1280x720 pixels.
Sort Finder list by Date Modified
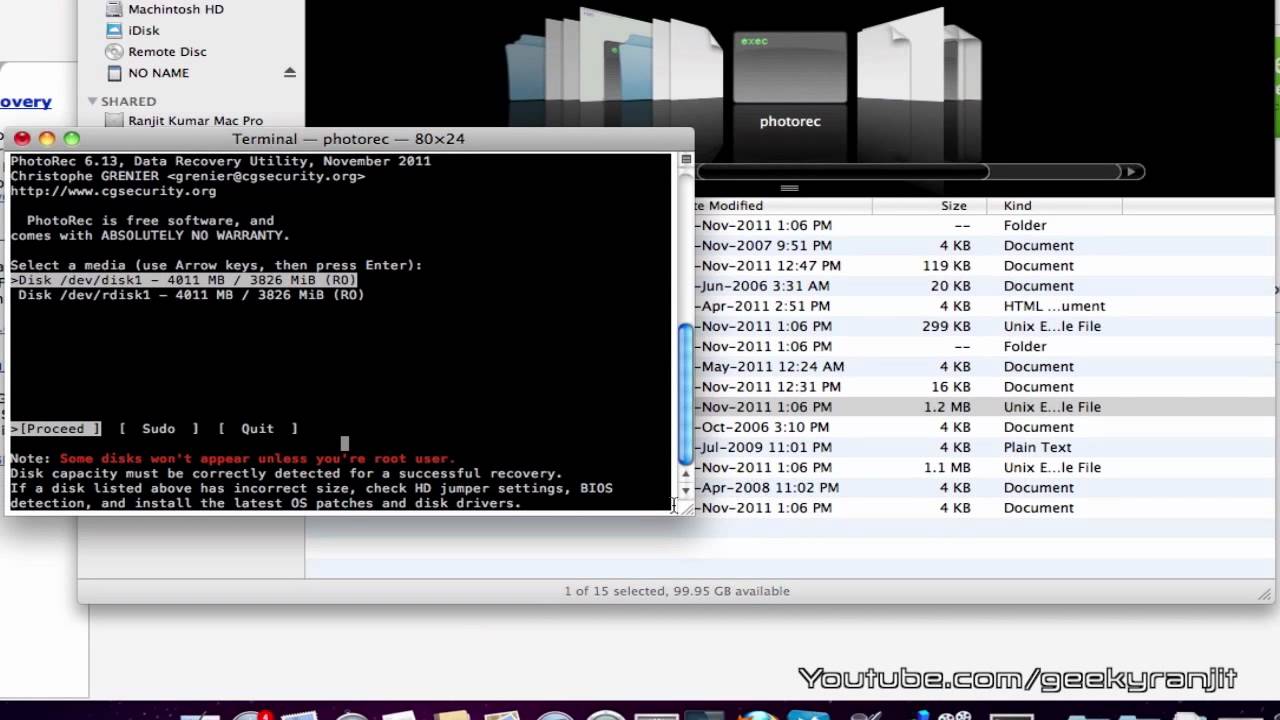coord(784,206)
